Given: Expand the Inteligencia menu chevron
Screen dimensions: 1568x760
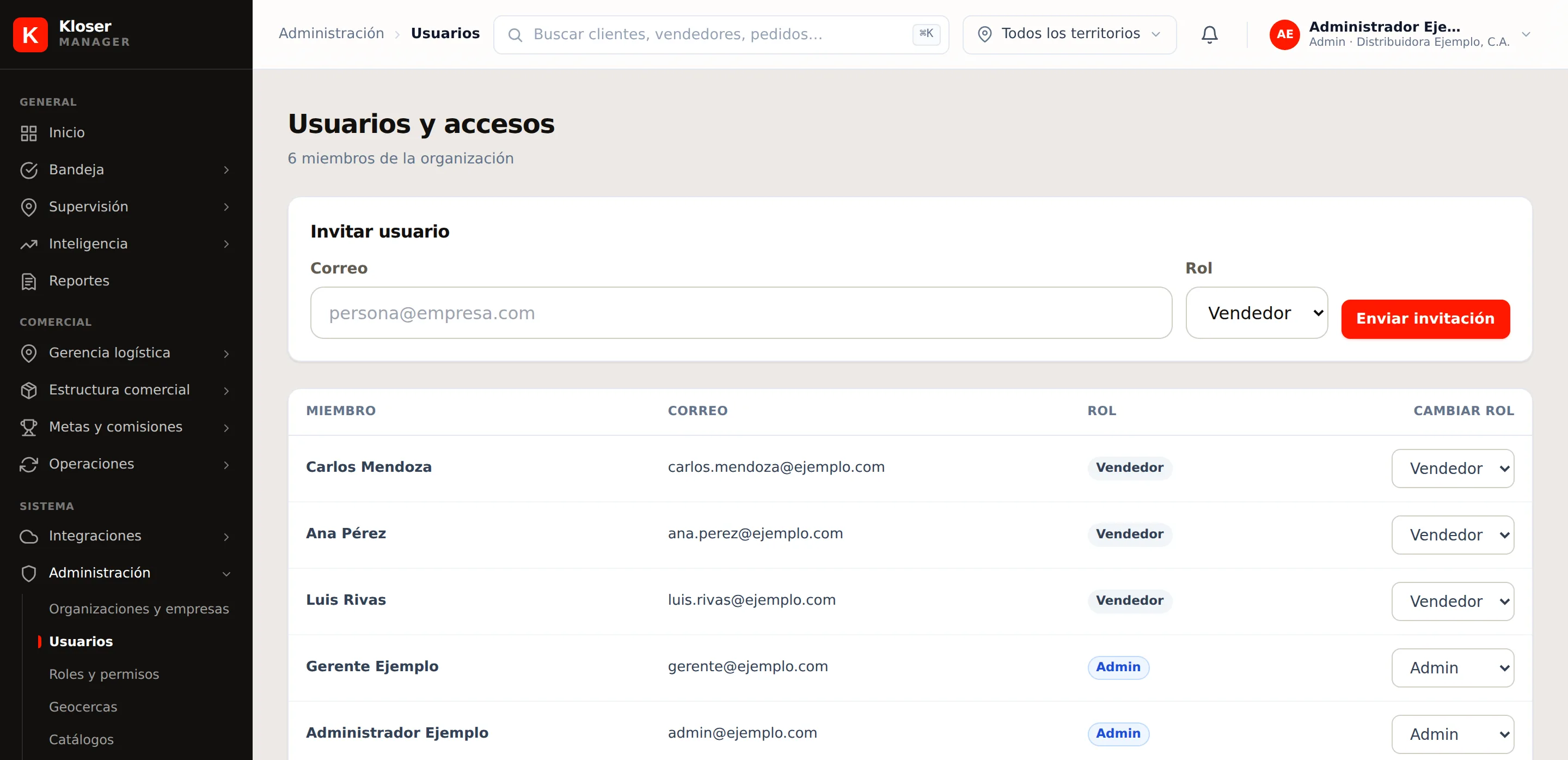Looking at the screenshot, I should coord(226,244).
